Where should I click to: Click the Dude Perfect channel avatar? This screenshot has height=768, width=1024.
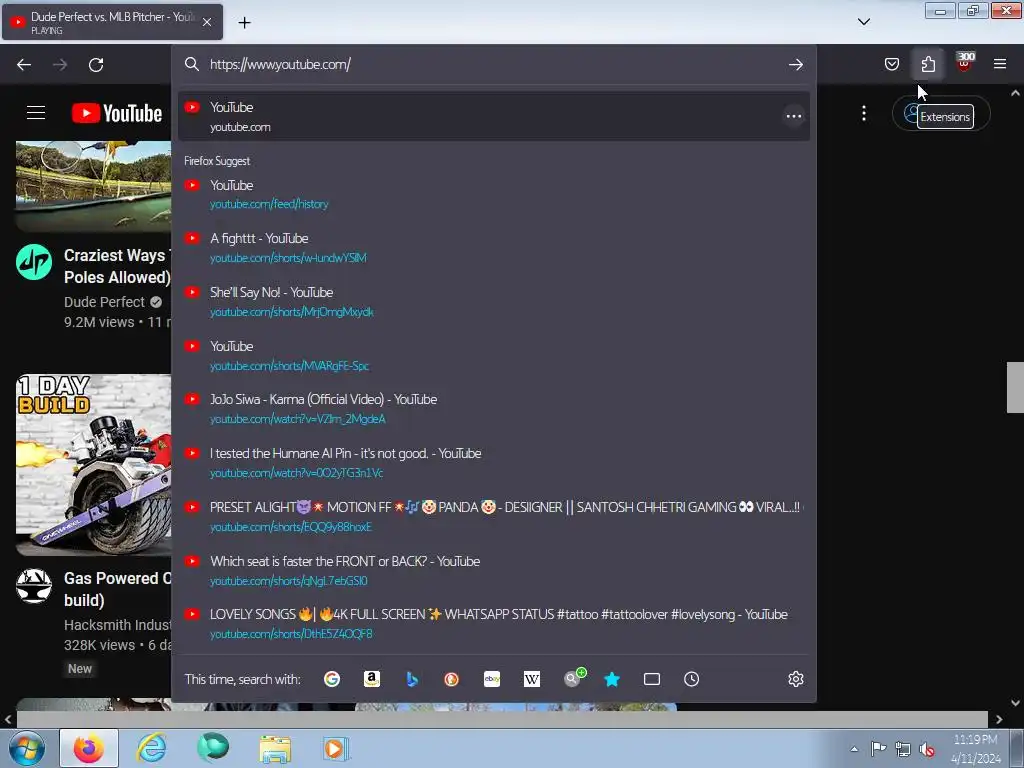pyautogui.click(x=34, y=262)
